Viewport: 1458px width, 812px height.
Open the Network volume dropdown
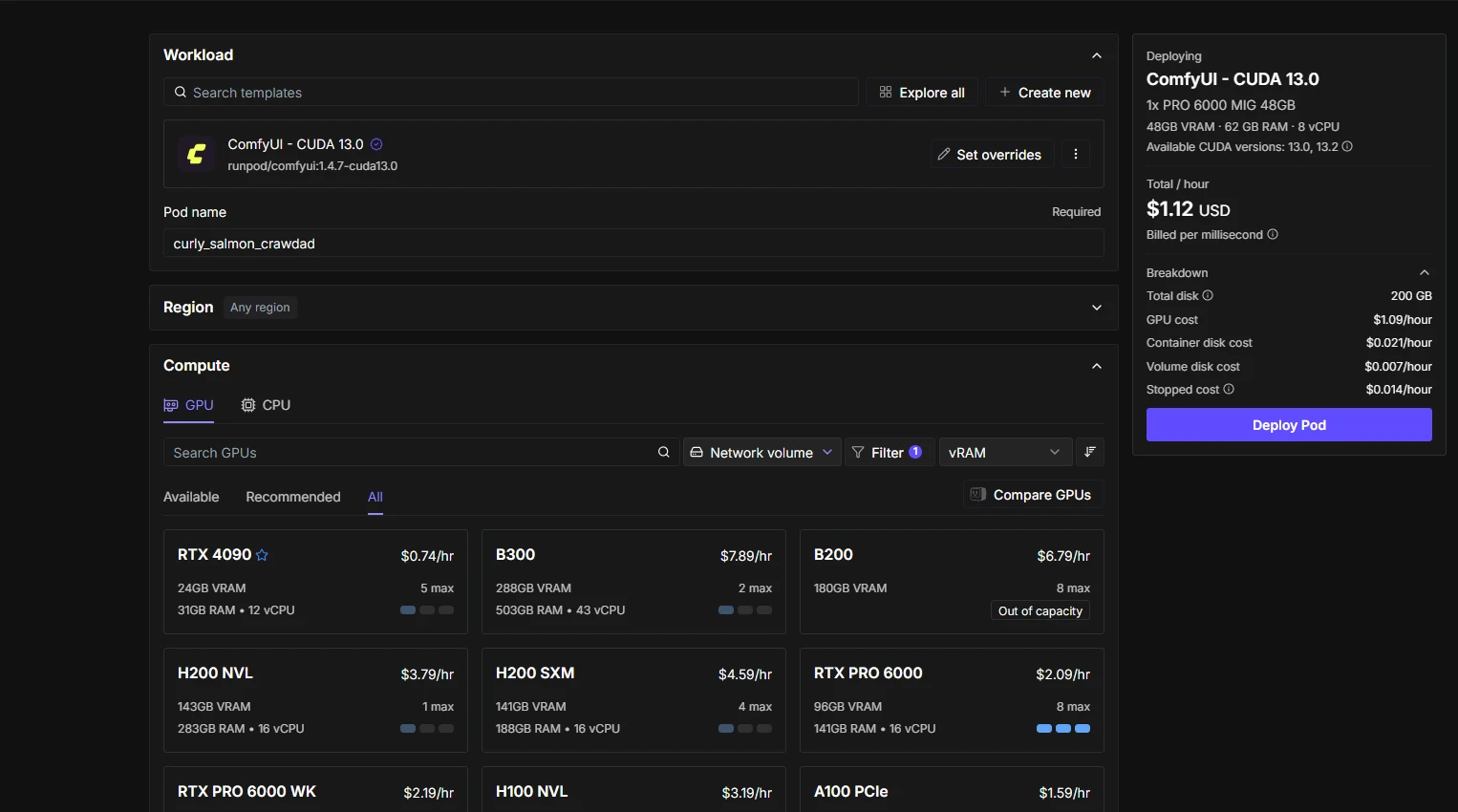tap(761, 452)
